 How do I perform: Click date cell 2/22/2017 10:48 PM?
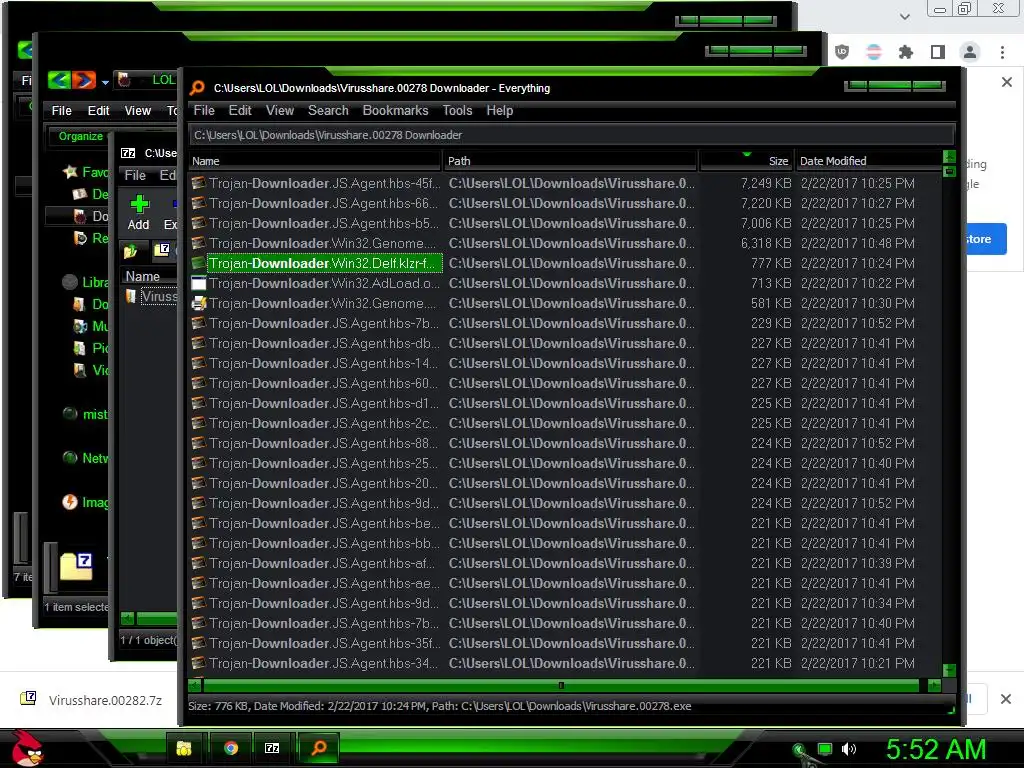pyautogui.click(x=857, y=243)
